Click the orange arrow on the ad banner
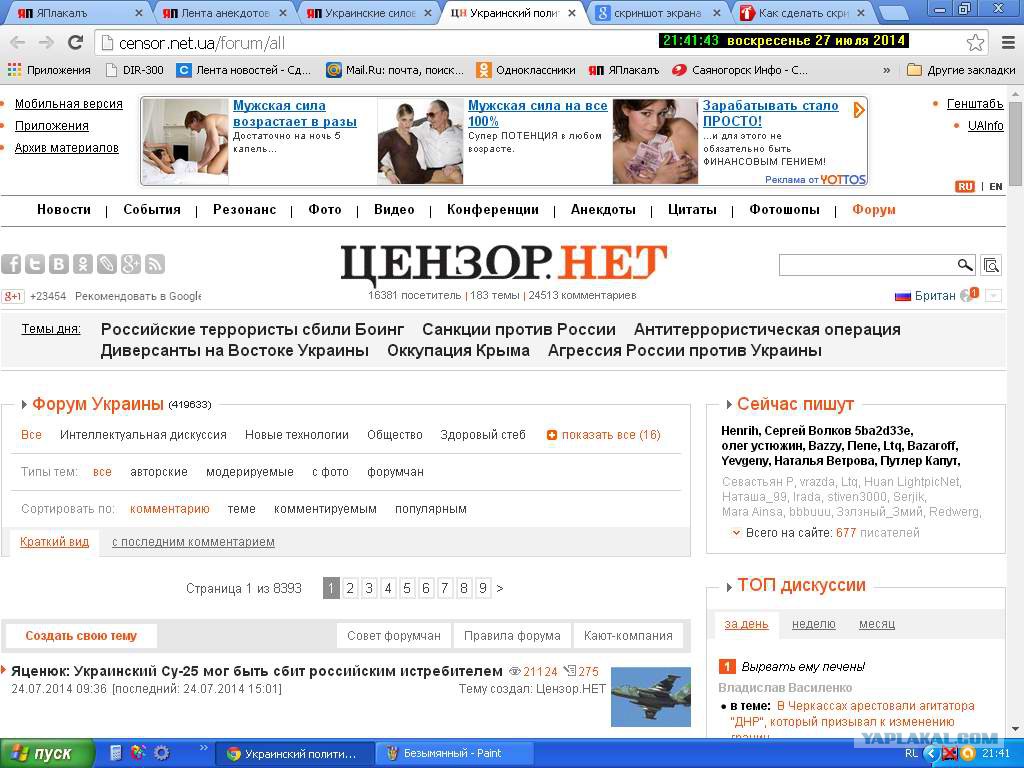The image size is (1024, 768). (859, 110)
